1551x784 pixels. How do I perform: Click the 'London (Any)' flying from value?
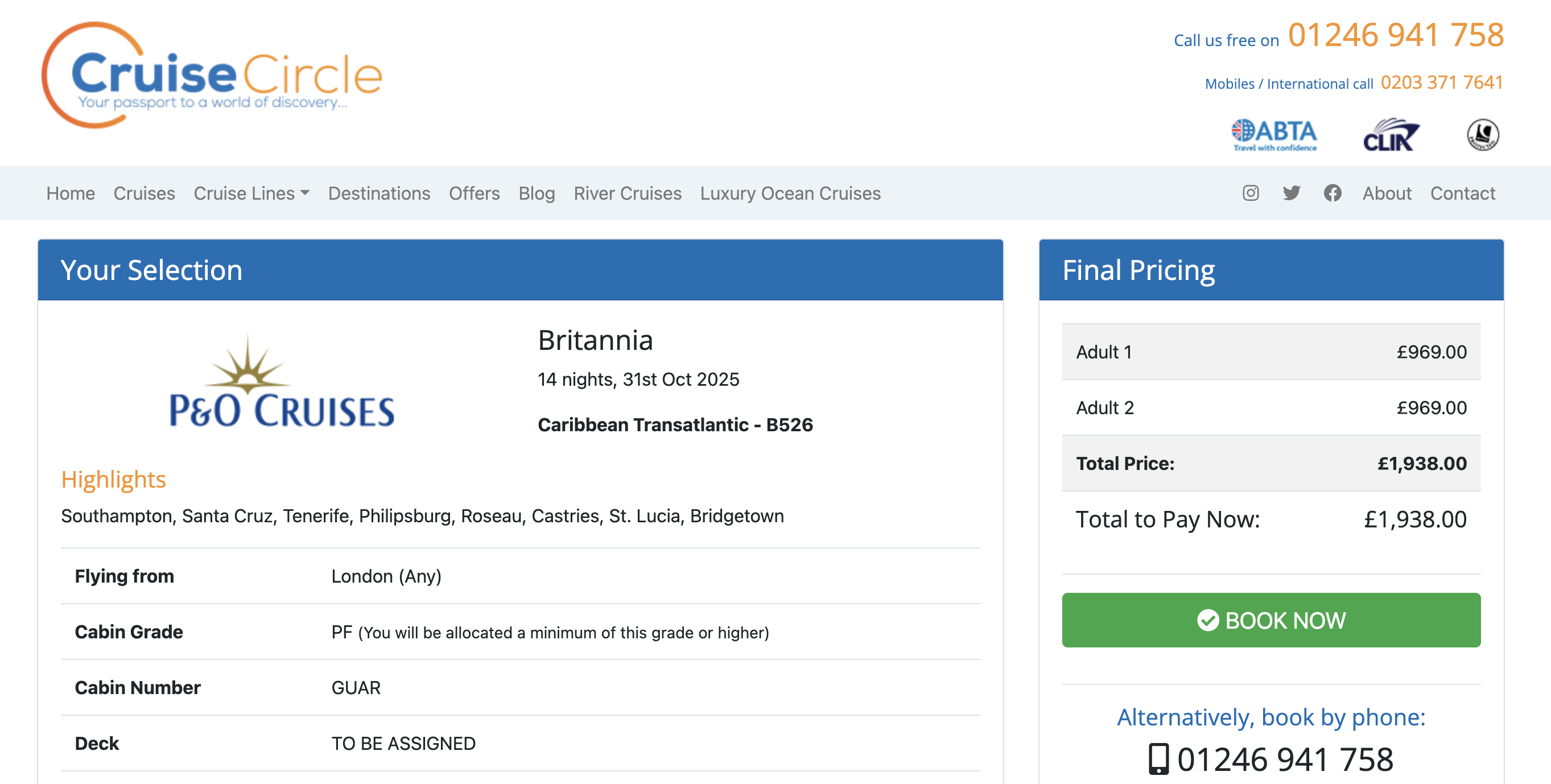(386, 576)
